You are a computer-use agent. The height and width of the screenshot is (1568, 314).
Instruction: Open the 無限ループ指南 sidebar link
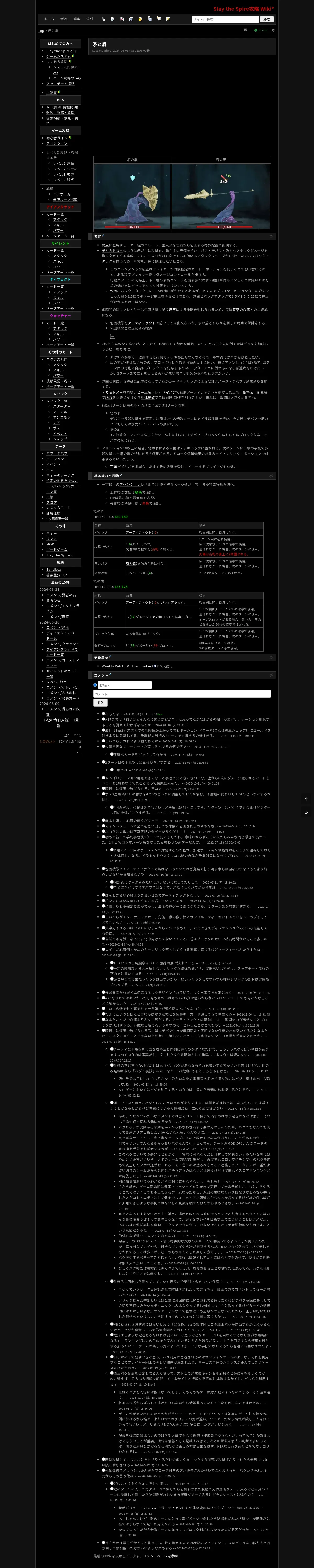click(65, 200)
